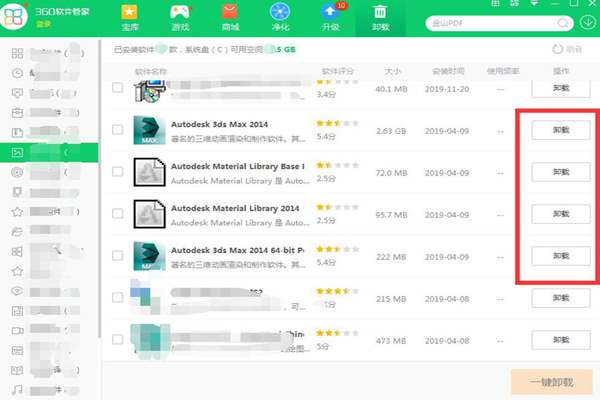Select the briefcase icon sidebar category

[17, 113]
